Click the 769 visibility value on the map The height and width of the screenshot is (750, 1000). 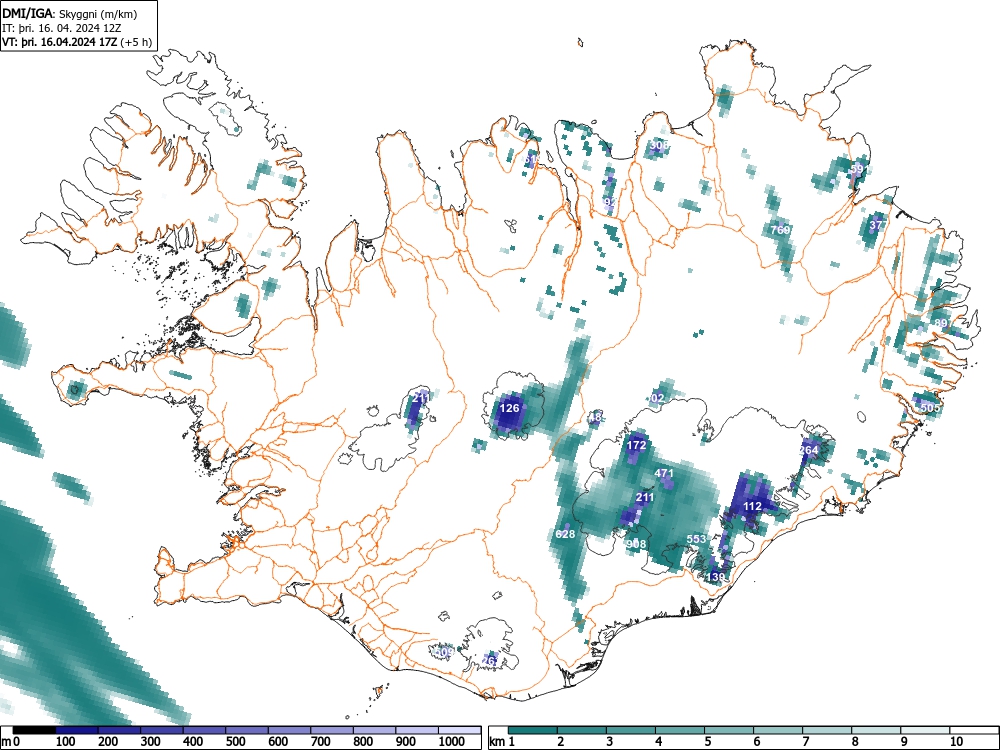(x=781, y=230)
